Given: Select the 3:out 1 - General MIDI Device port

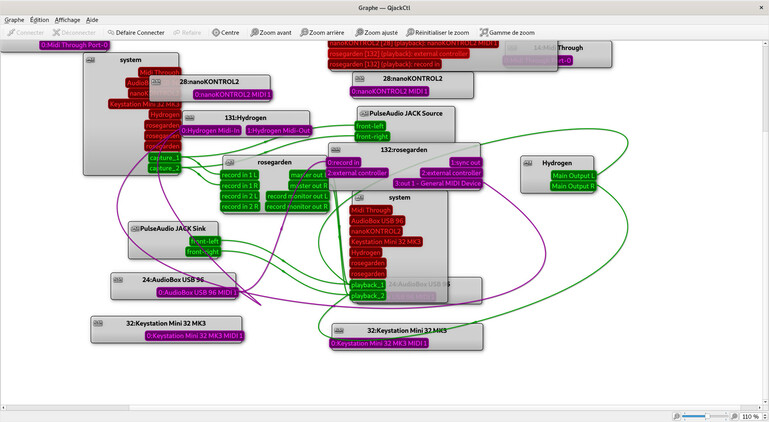Looking at the screenshot, I should click(438, 184).
